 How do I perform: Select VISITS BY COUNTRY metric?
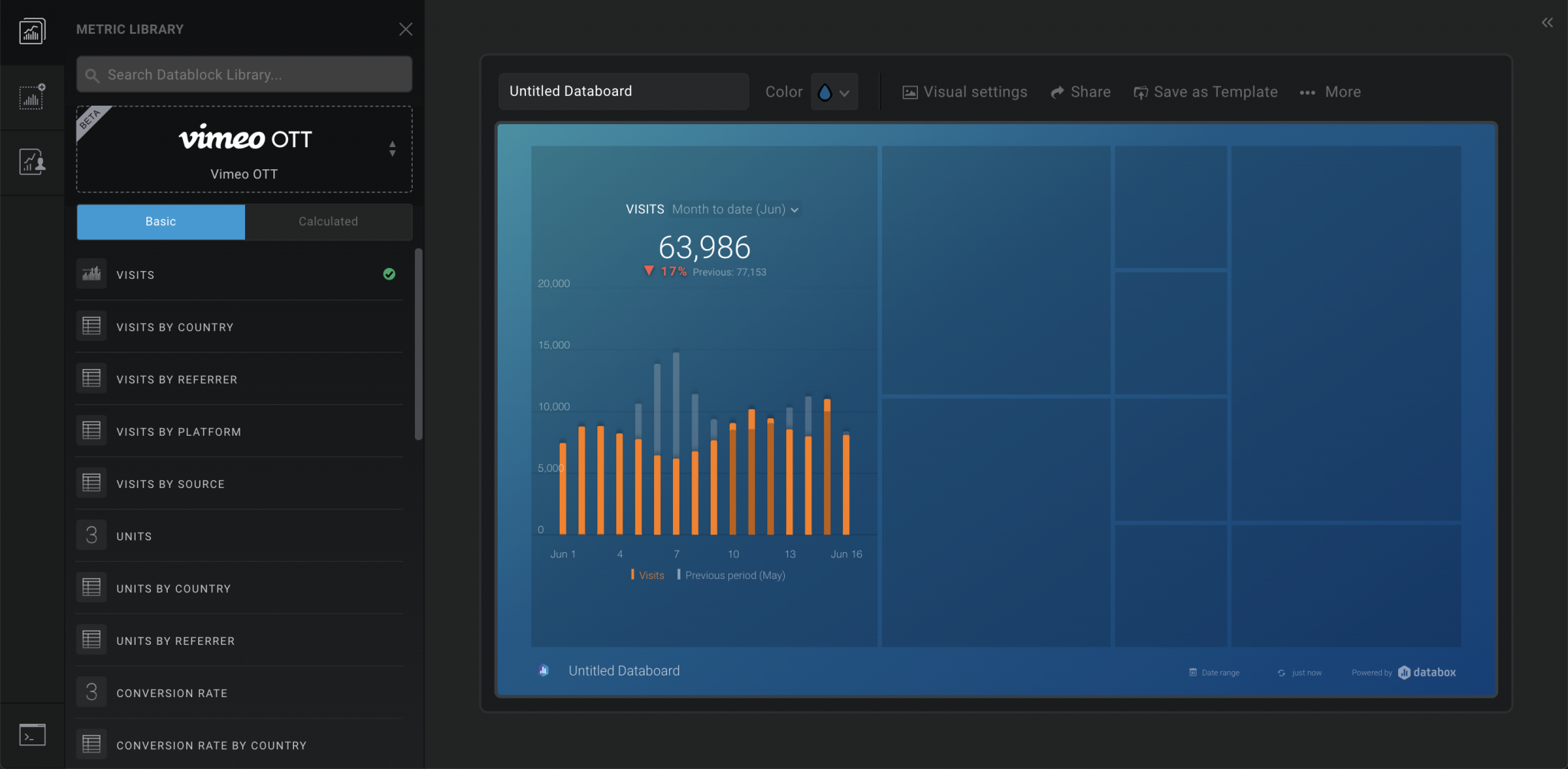tap(175, 327)
